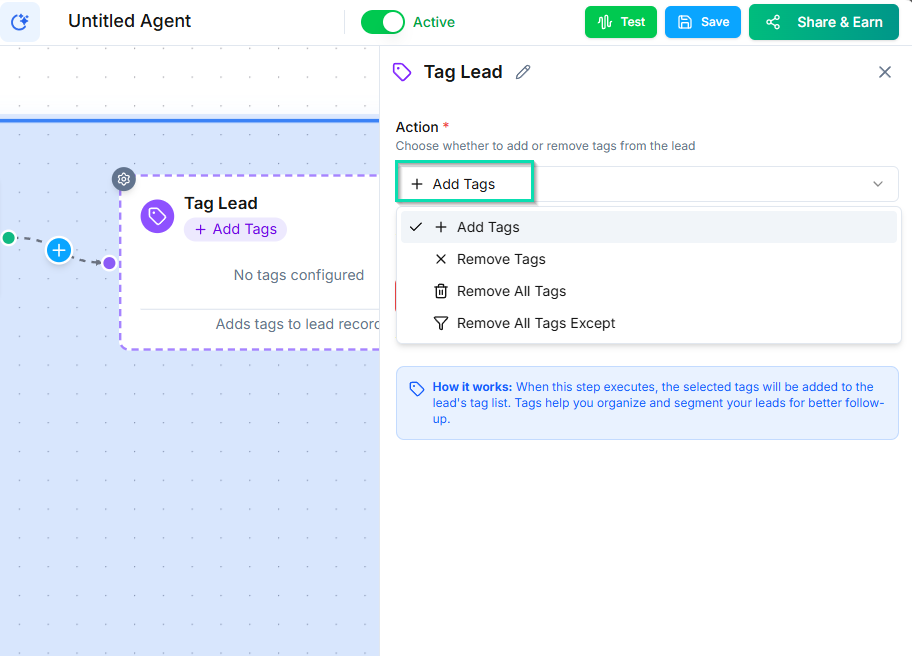The width and height of the screenshot is (912, 656).
Task: Click the copilot icon in the top-left corner
Action: 22,21
